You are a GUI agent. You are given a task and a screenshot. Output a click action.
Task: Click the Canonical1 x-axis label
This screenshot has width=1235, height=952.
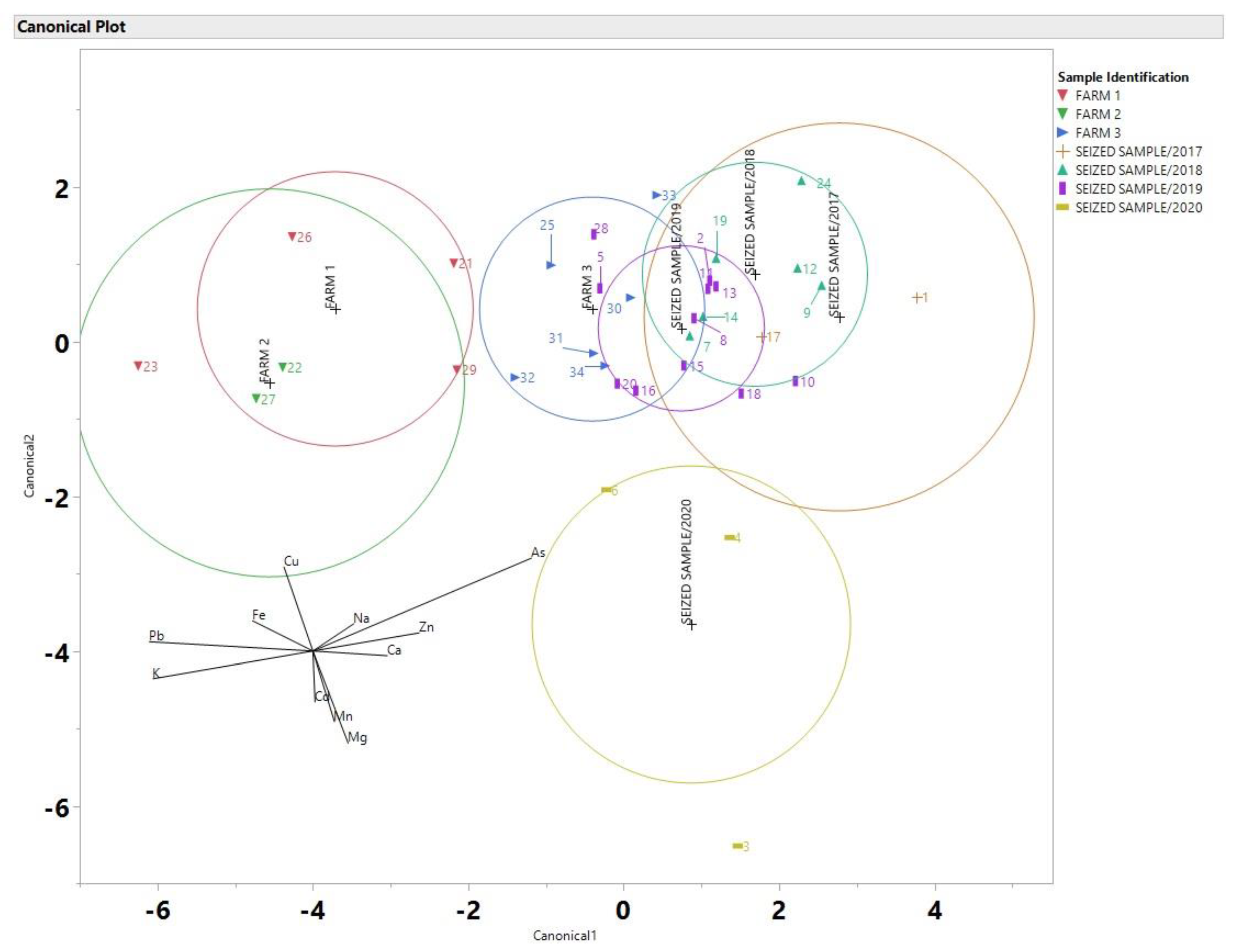(564, 936)
